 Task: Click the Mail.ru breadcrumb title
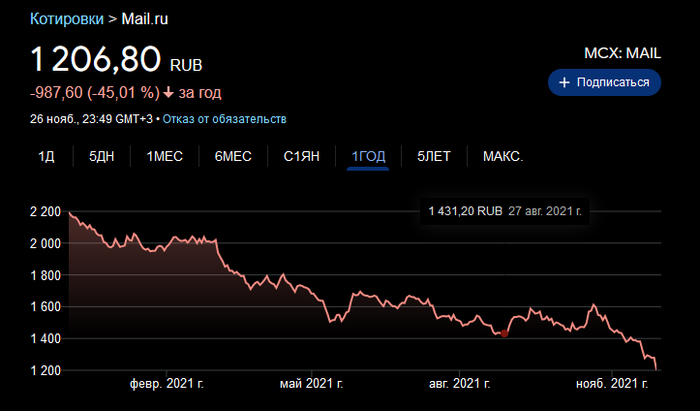pyautogui.click(x=145, y=19)
